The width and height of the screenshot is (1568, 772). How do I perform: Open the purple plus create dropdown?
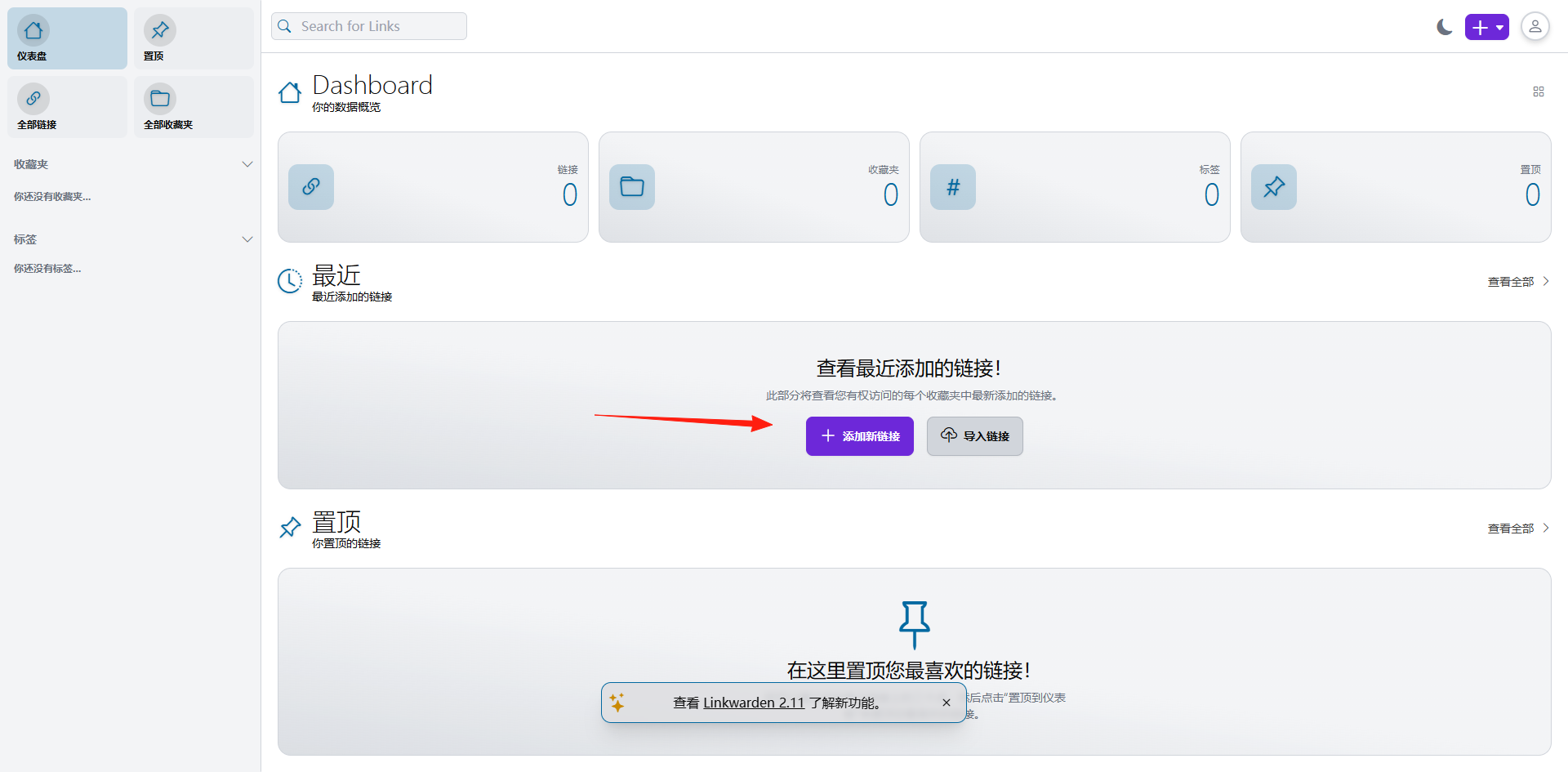coord(1486,27)
